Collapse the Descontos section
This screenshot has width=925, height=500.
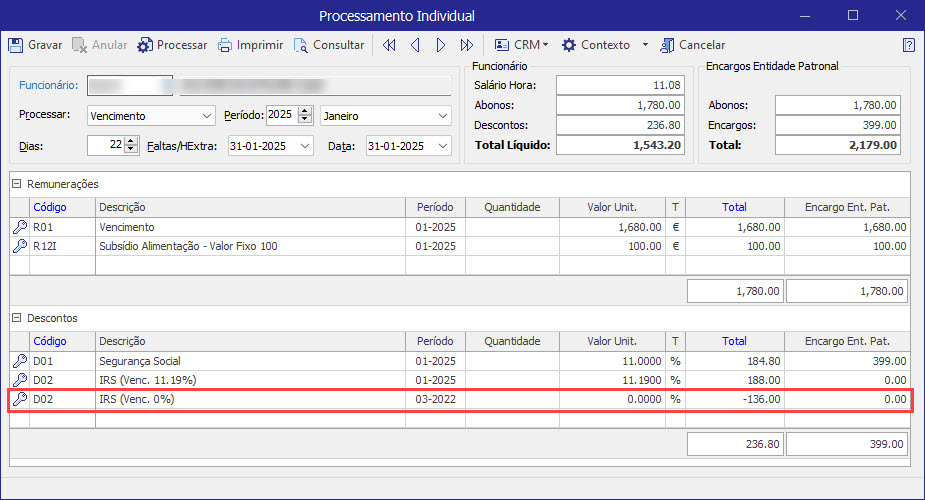pos(17,318)
